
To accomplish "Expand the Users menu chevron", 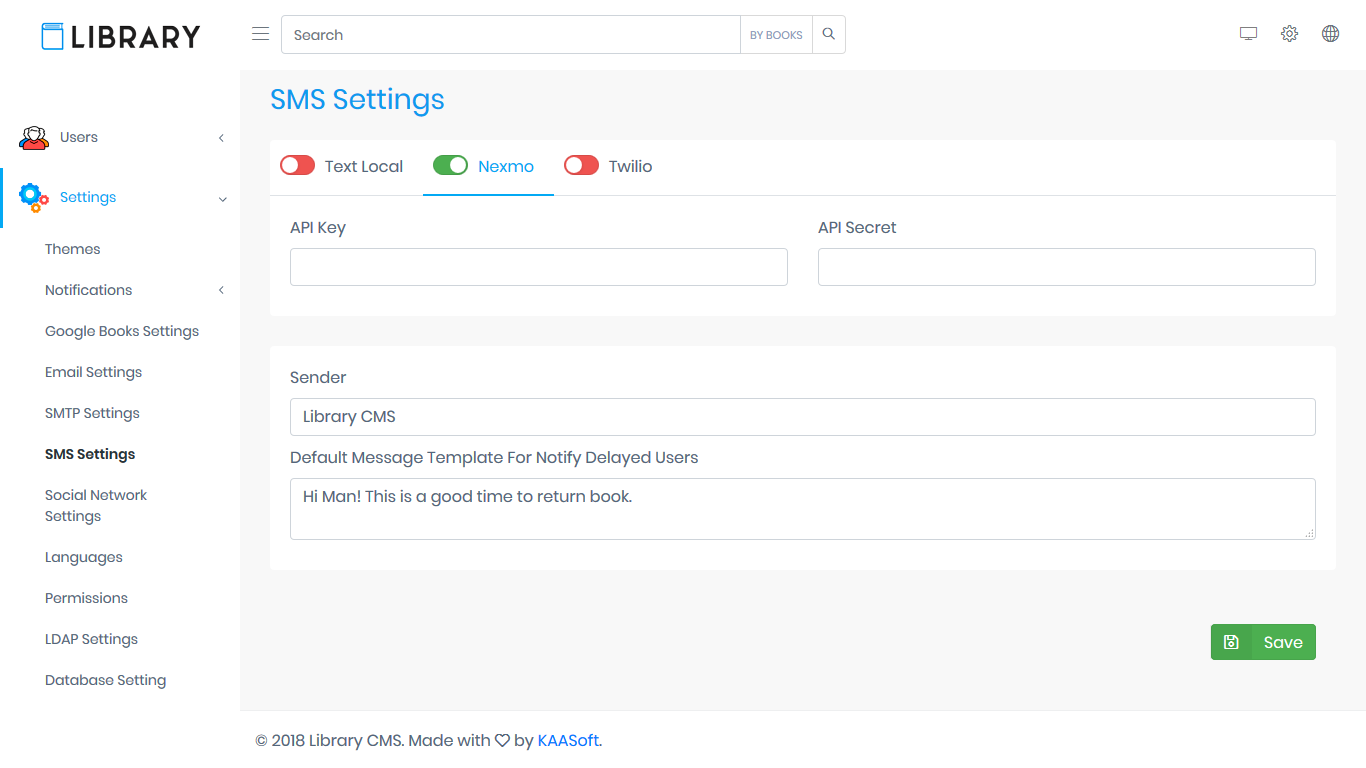I will pyautogui.click(x=221, y=138).
